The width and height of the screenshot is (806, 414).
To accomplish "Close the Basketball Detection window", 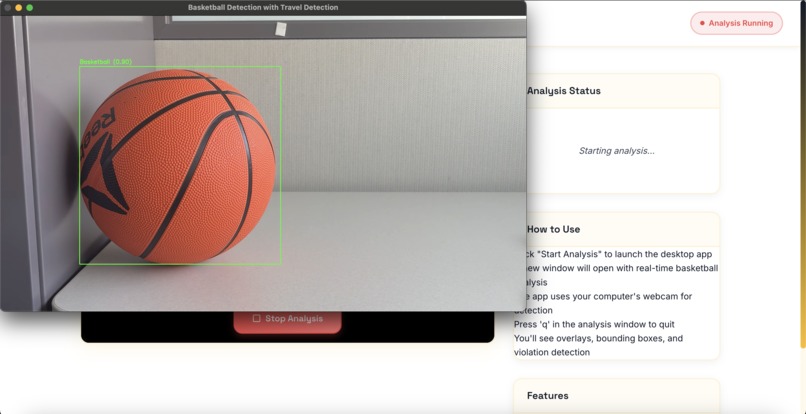I will [8, 8].
